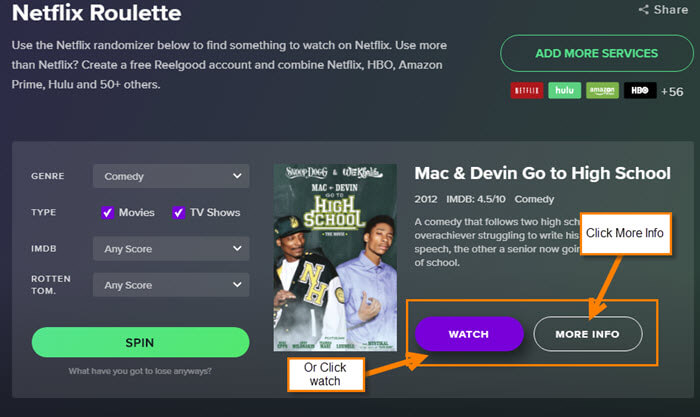
Task: Click the Netflix service logo
Action: pos(527,91)
